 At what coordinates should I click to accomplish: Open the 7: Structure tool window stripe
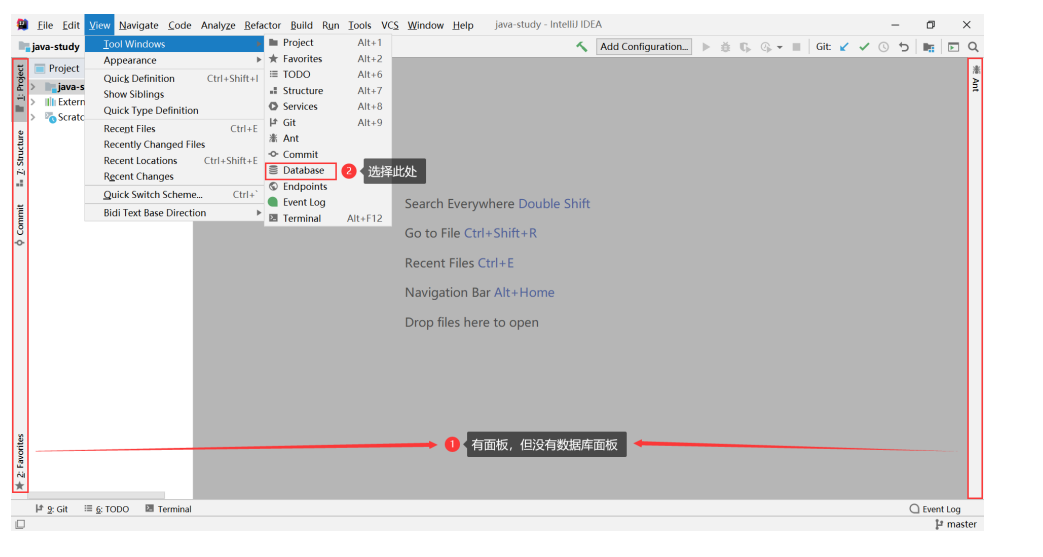coord(20,158)
